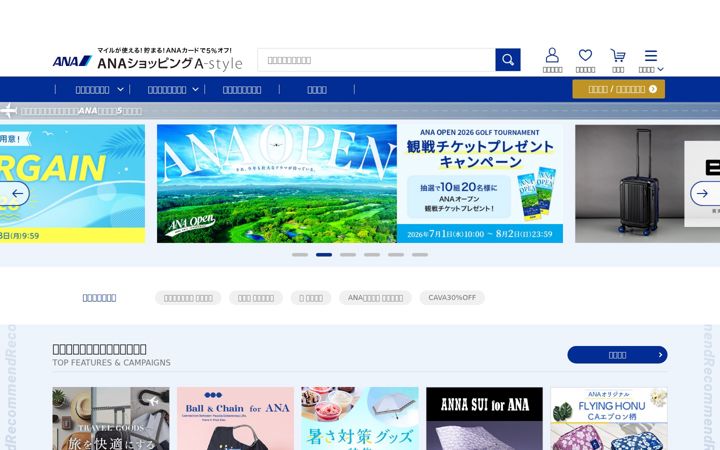
Task: Click the keyword chip starting with ANA
Action: pos(375,298)
